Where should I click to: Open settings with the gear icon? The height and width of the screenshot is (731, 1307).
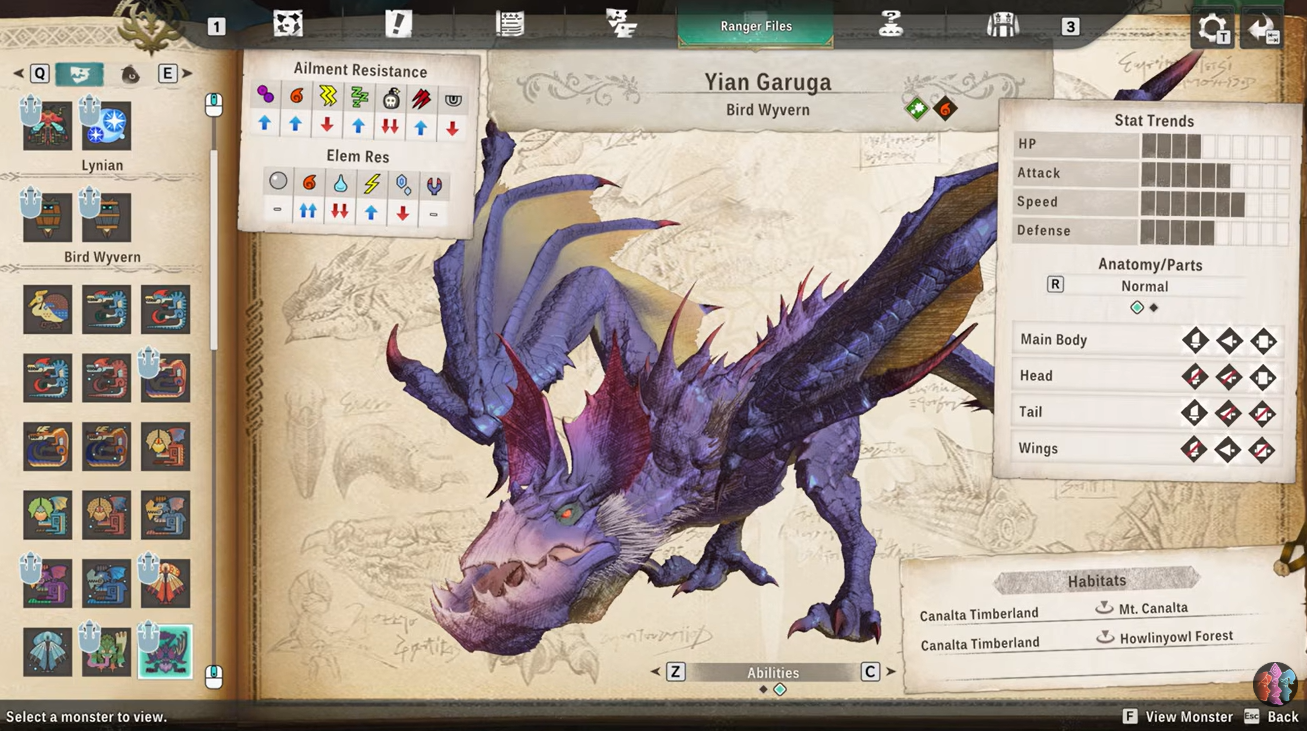point(1212,28)
